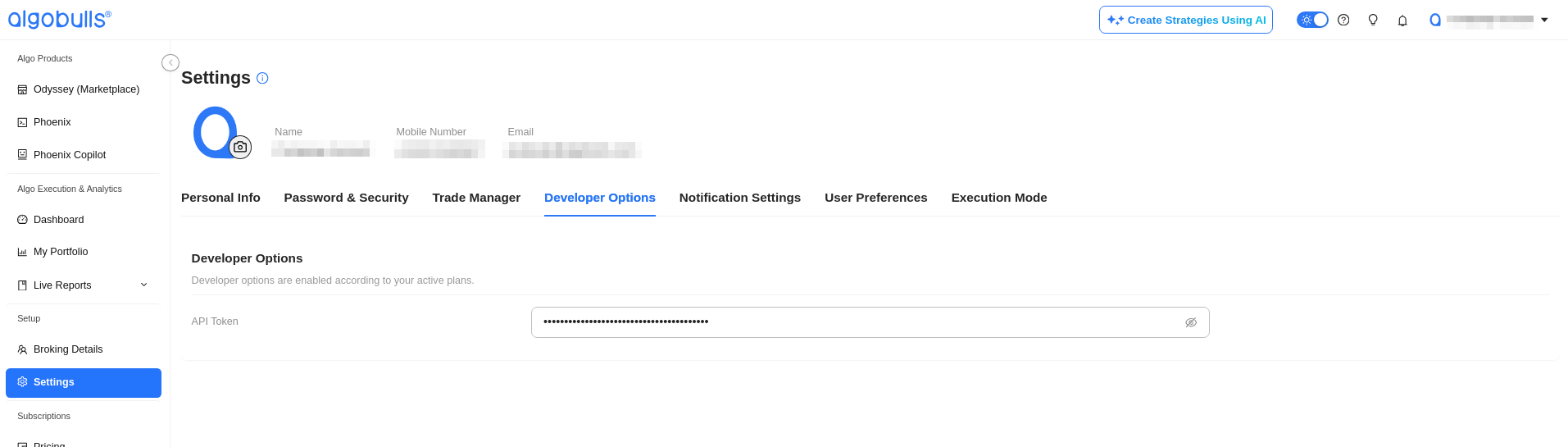
Task: Click the camera icon on profile picture
Action: (x=240, y=147)
